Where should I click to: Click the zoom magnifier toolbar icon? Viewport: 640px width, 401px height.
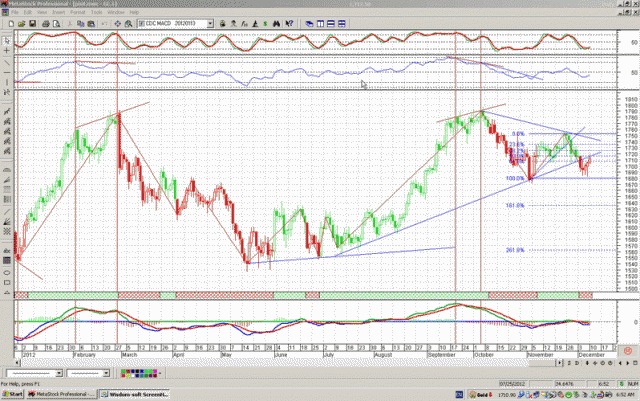point(129,24)
